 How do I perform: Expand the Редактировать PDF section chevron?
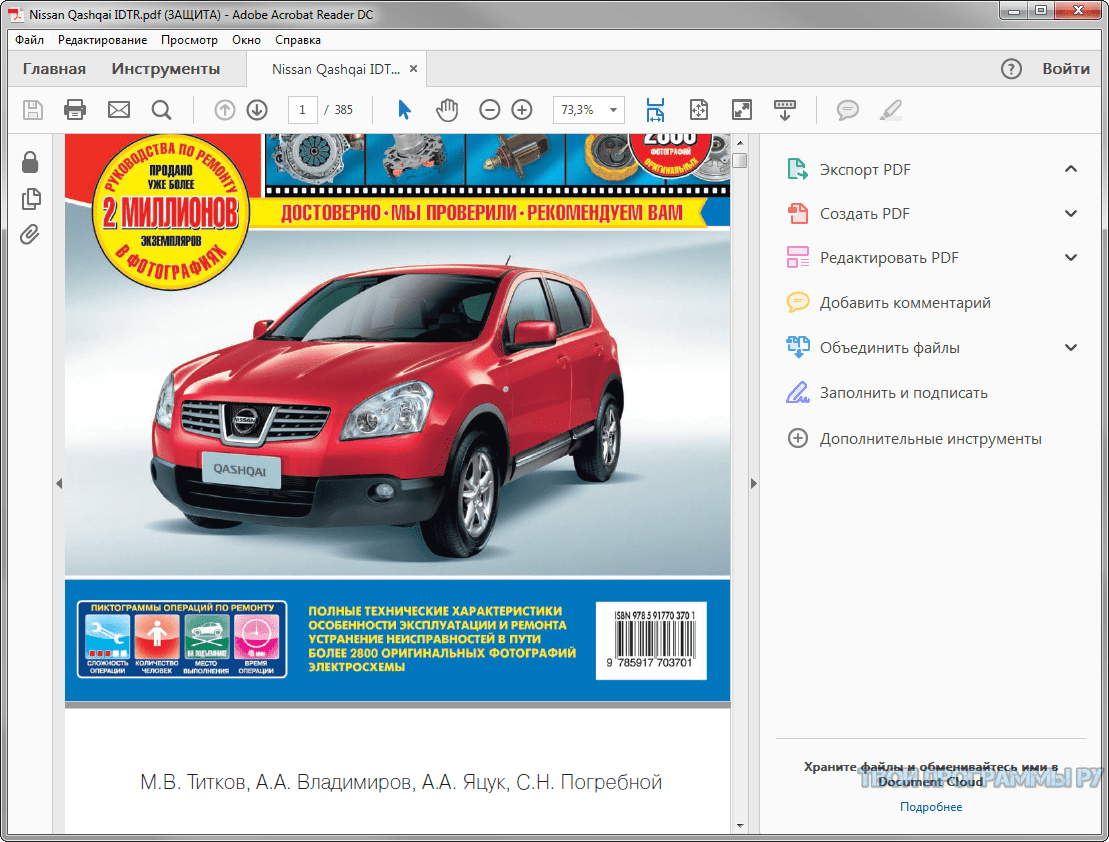1071,257
